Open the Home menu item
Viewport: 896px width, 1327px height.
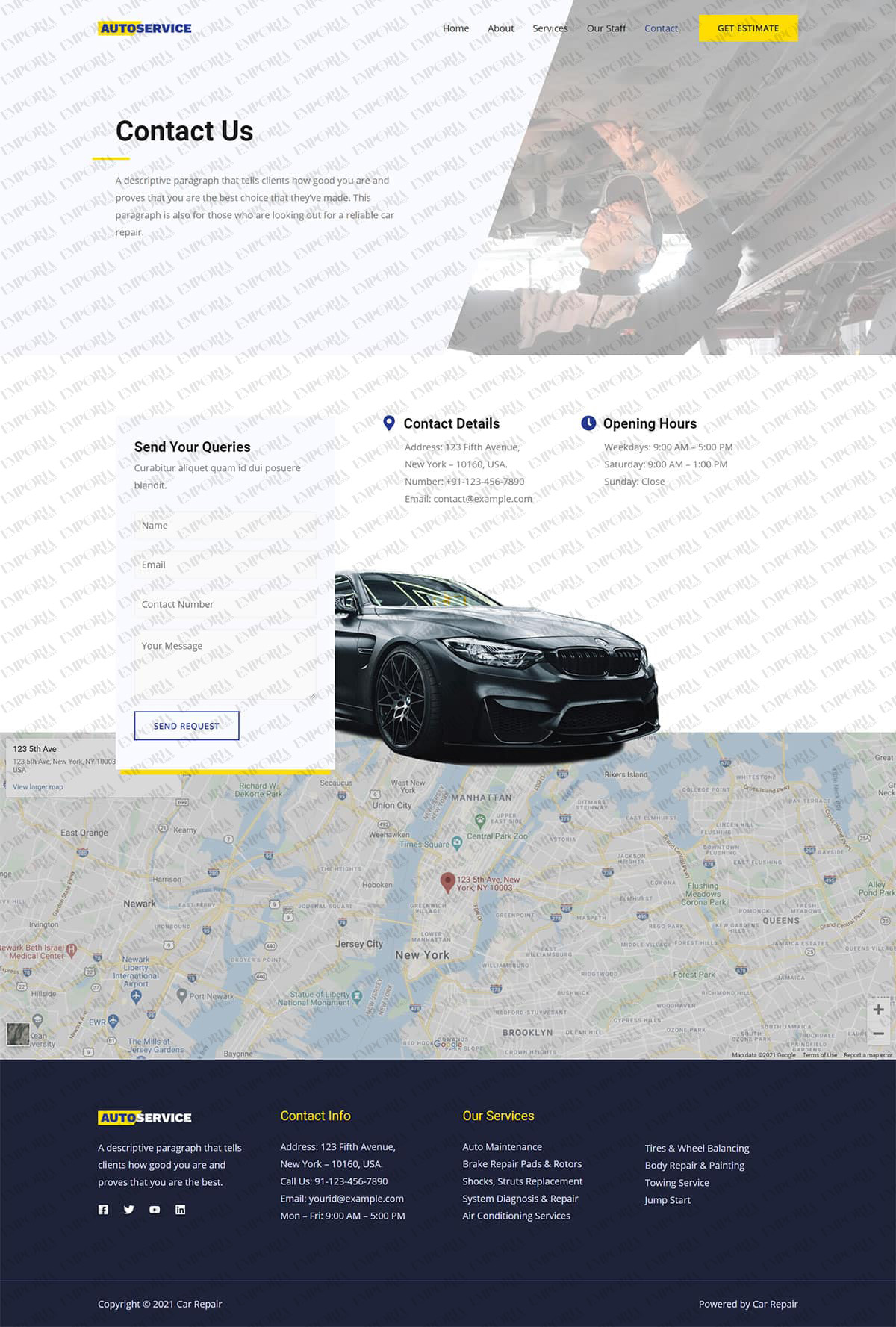(455, 28)
